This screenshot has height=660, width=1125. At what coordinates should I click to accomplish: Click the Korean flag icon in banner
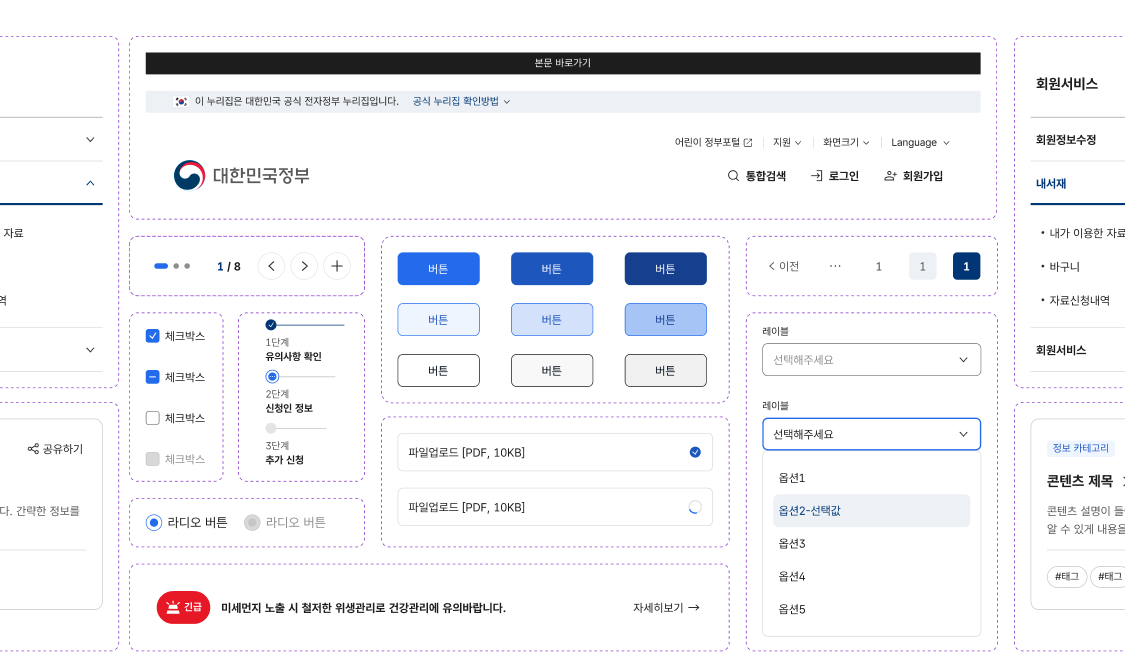click(x=181, y=102)
